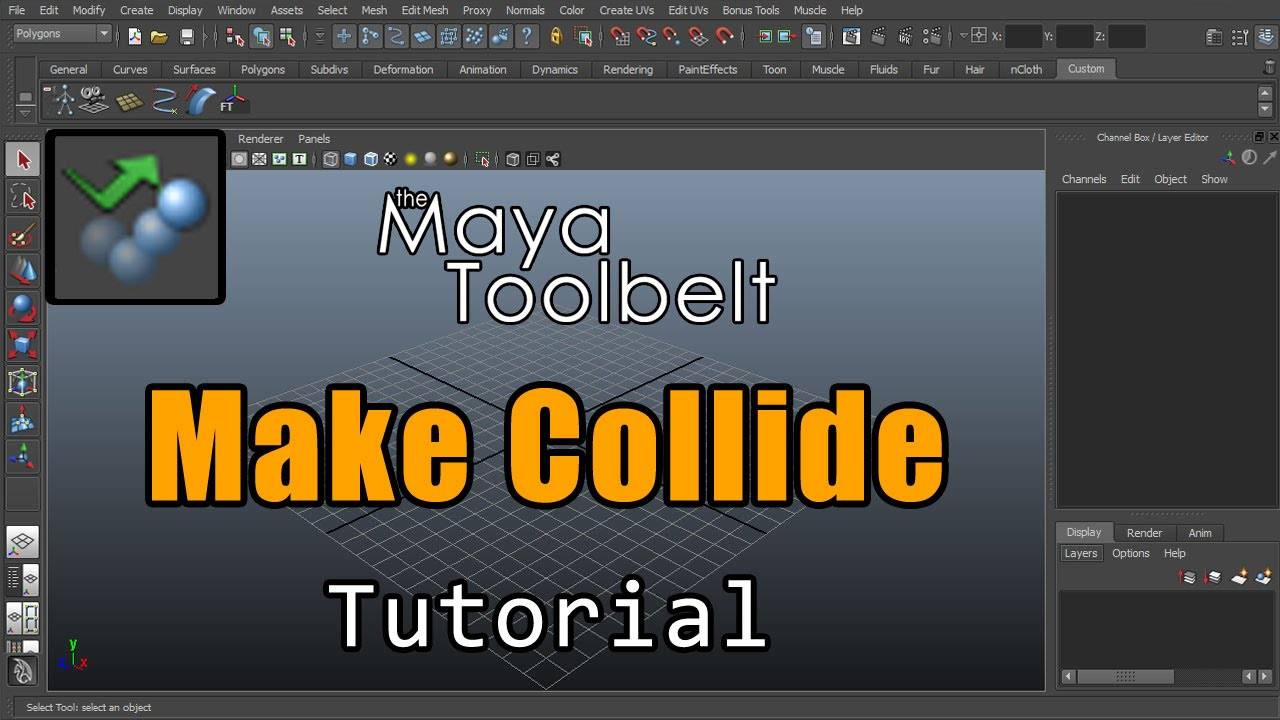
Task: Switch to the Render layer tab
Action: (x=1144, y=533)
